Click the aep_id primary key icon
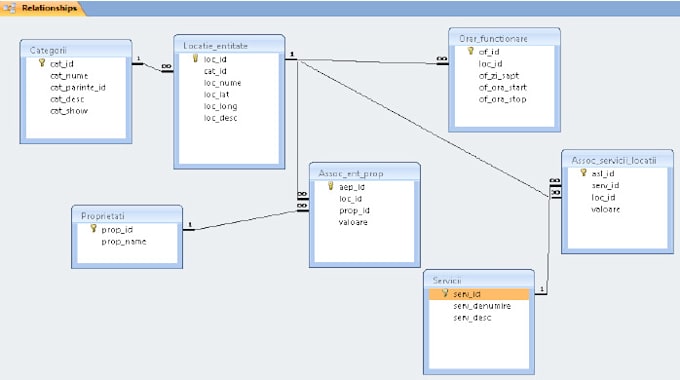 (330, 186)
